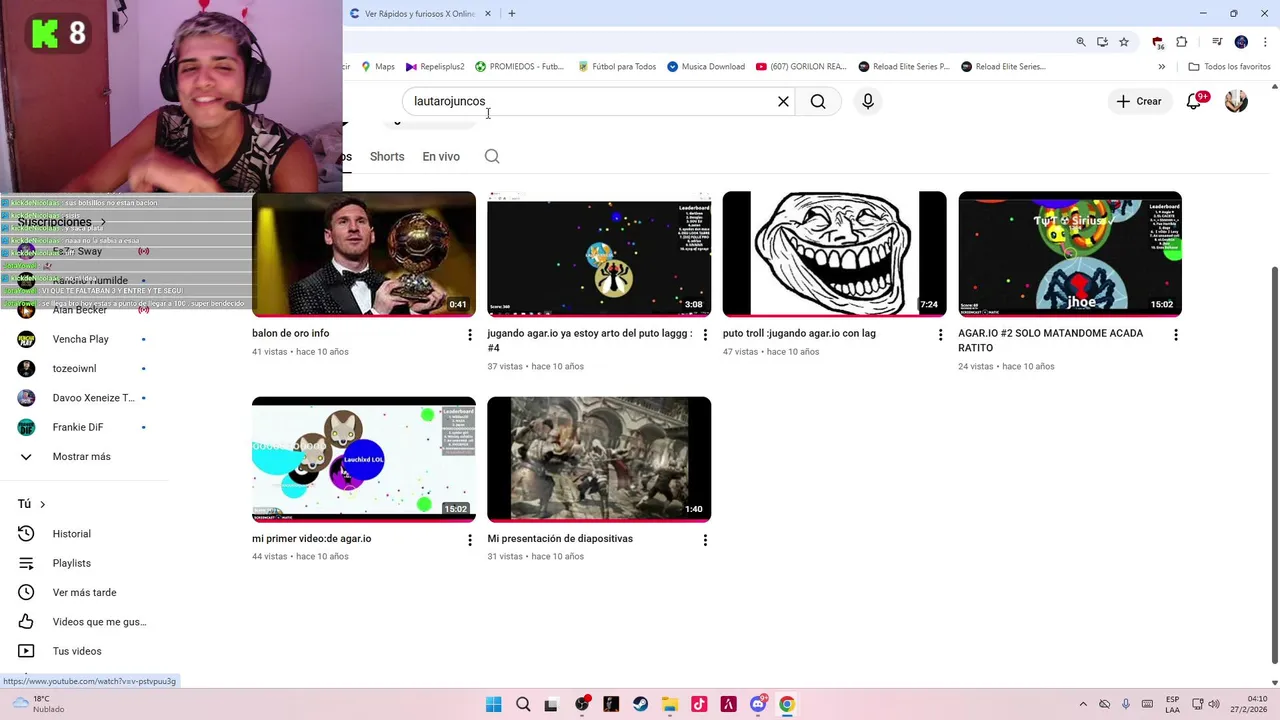Open Steam from taskbar
The width and height of the screenshot is (1280, 720).
pyautogui.click(x=640, y=704)
